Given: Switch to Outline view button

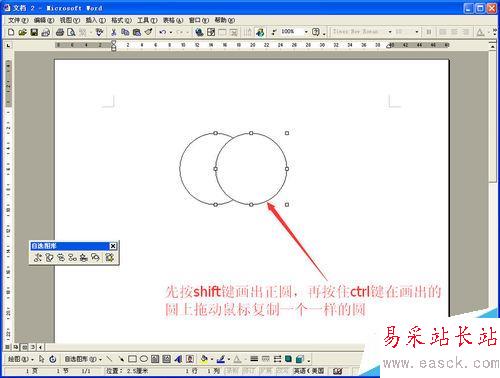Looking at the screenshot, I should click(x=33, y=347).
